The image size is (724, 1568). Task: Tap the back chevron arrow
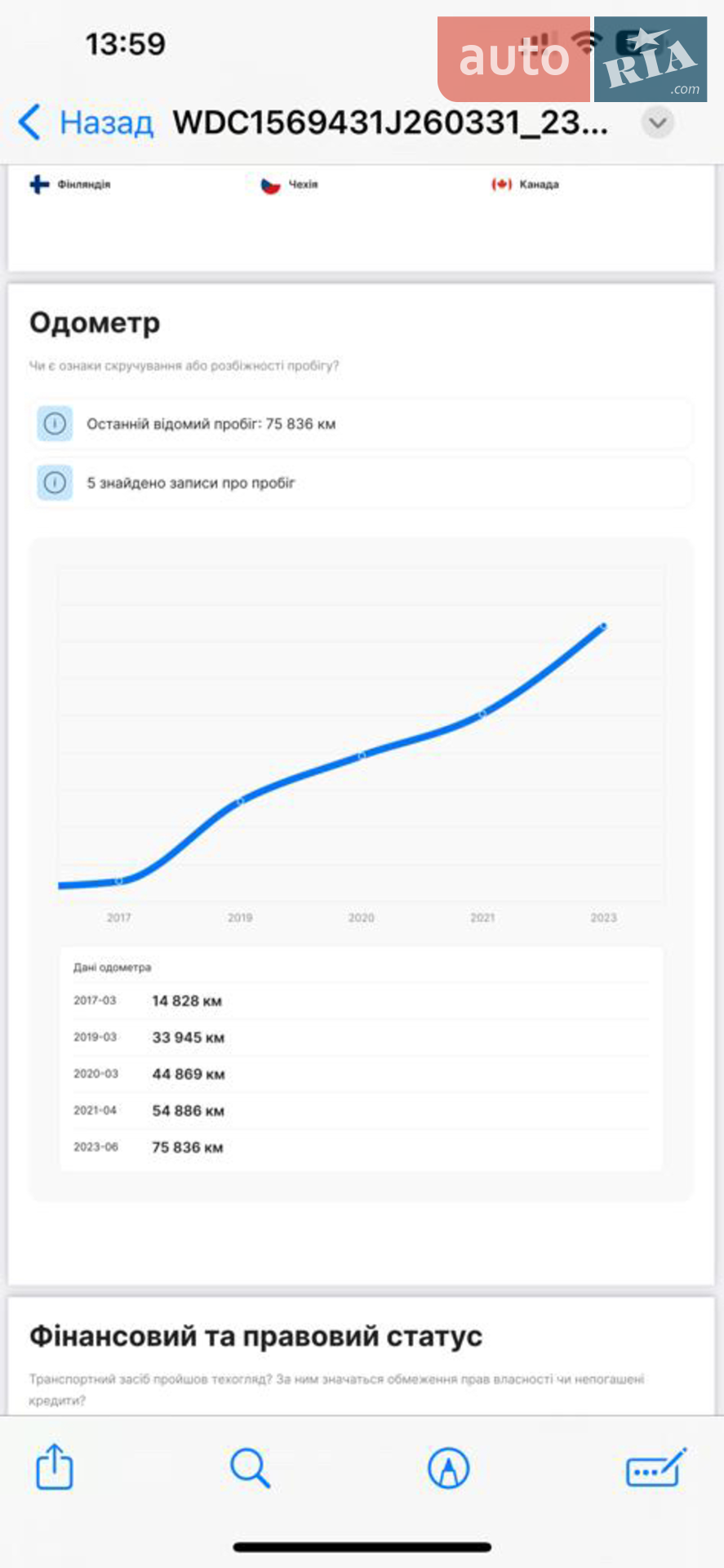(29, 122)
